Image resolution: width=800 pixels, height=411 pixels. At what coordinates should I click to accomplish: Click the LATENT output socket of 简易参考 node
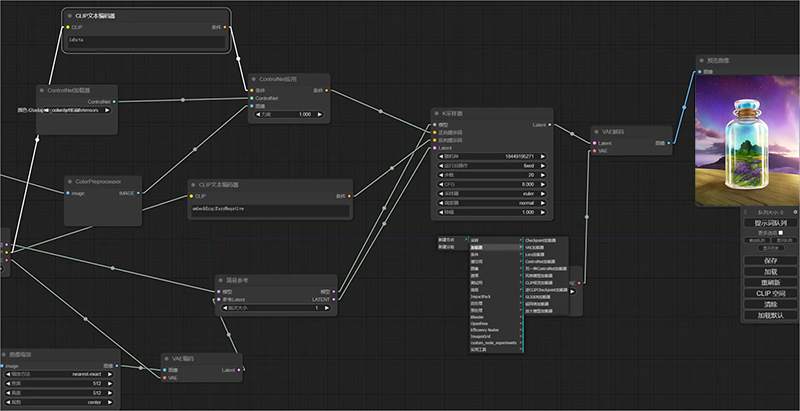coord(334,299)
